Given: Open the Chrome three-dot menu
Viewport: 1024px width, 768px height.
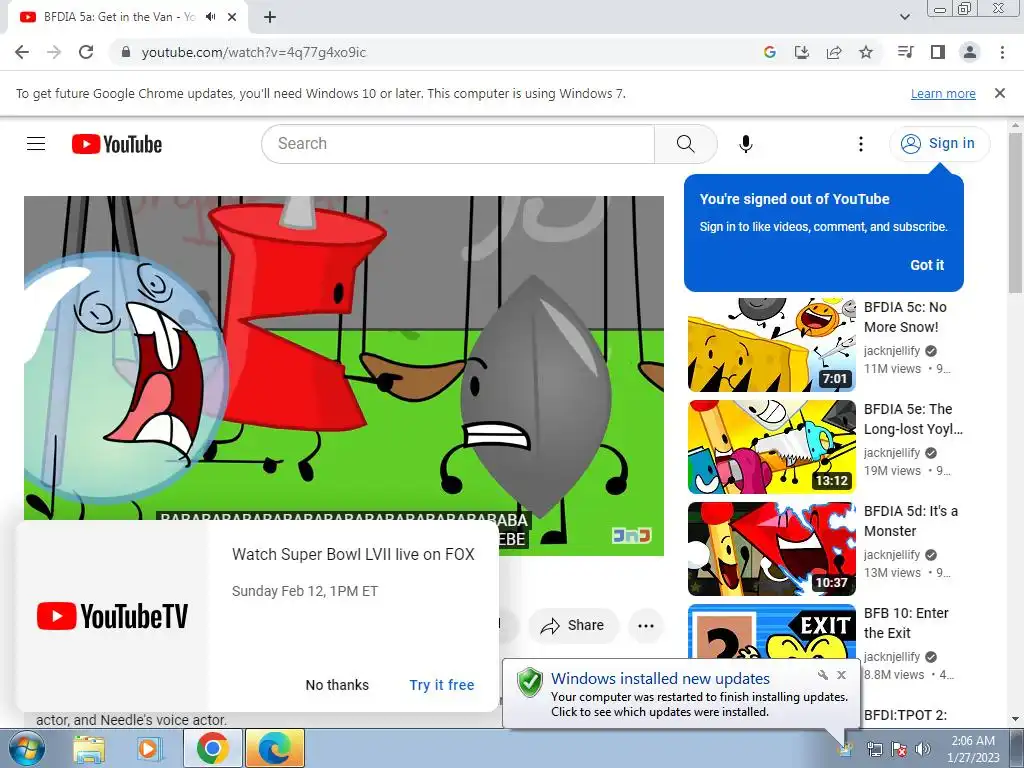Looking at the screenshot, I should point(1002,52).
